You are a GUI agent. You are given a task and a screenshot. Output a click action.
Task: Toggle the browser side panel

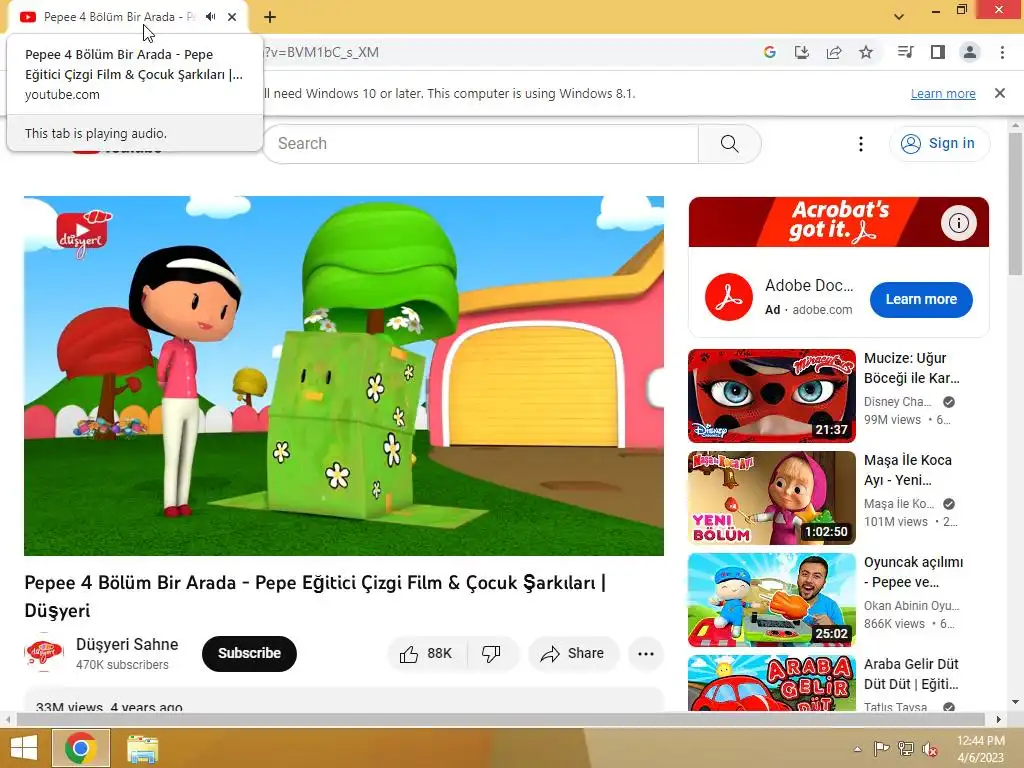click(938, 52)
